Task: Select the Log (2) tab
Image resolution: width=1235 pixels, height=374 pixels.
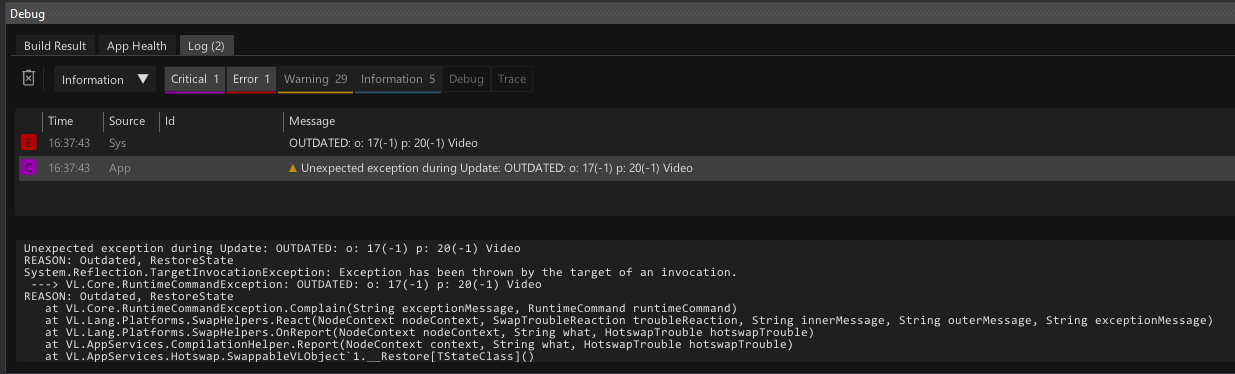Action: [207, 46]
